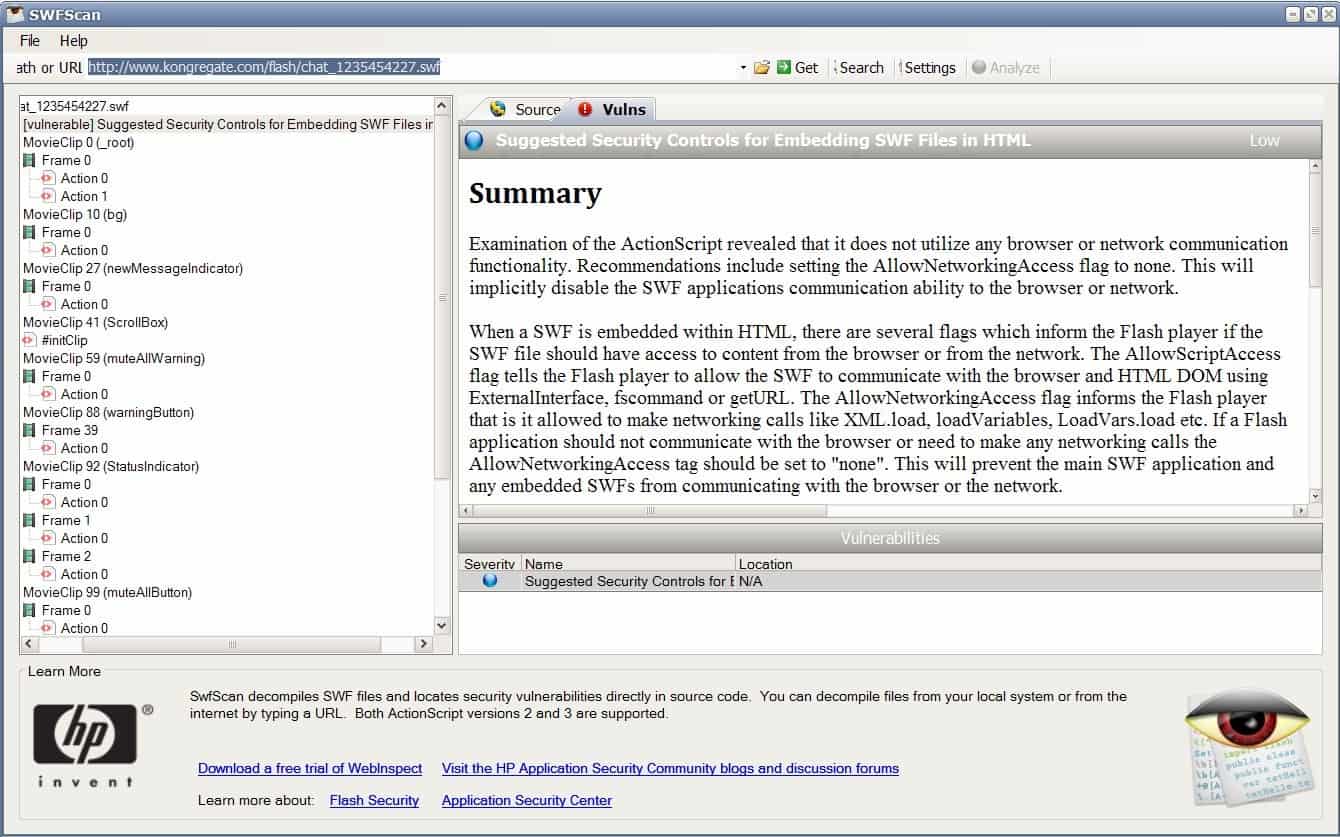This screenshot has height=837, width=1340.
Task: Switch to the Source tab
Action: (526, 109)
